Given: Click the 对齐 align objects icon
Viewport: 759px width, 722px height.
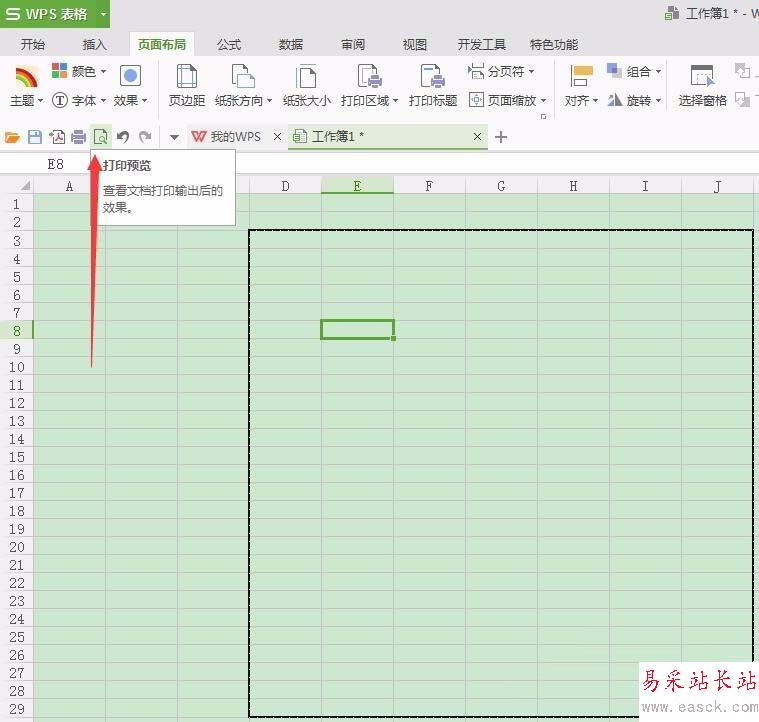Looking at the screenshot, I should [x=581, y=76].
